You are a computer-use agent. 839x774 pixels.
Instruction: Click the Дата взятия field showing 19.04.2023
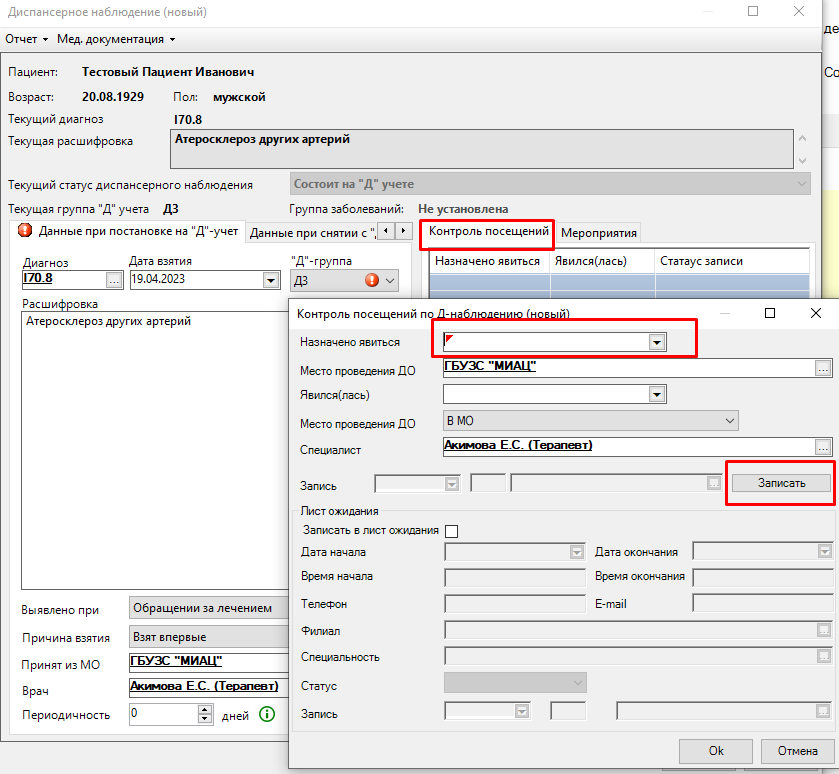click(197, 280)
